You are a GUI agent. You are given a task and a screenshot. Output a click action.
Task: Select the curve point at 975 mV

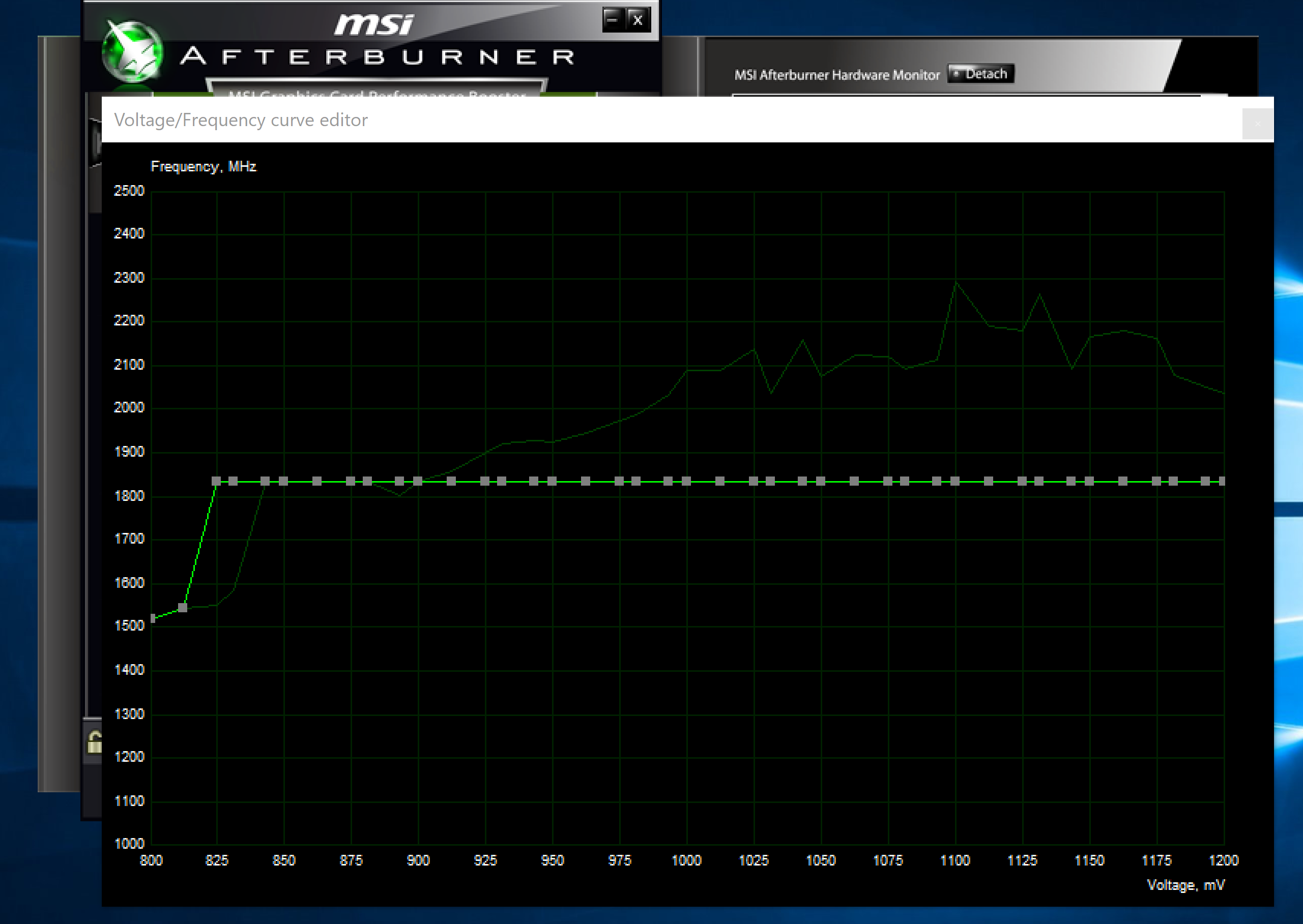619,482
